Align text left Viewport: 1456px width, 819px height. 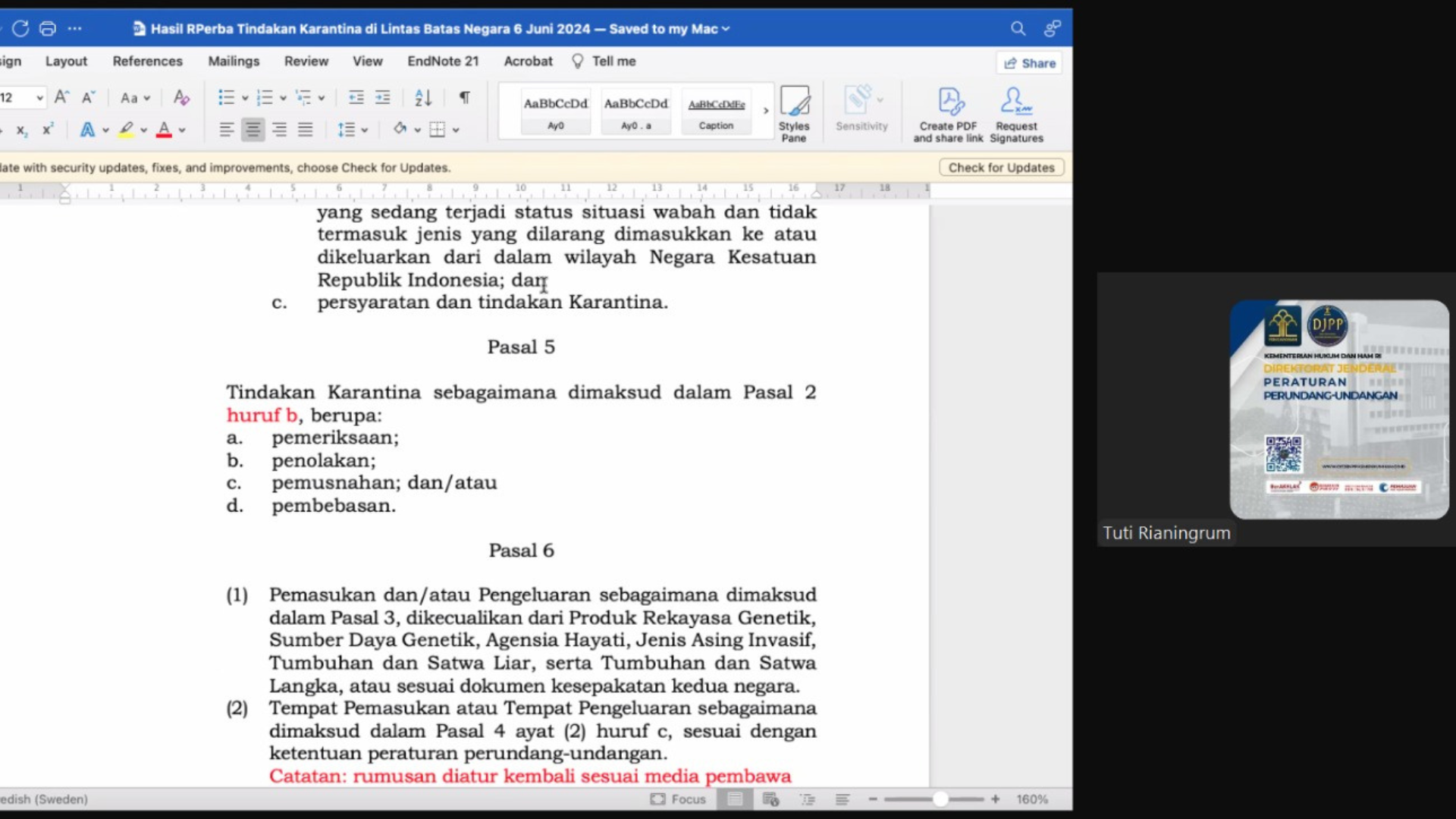[227, 130]
